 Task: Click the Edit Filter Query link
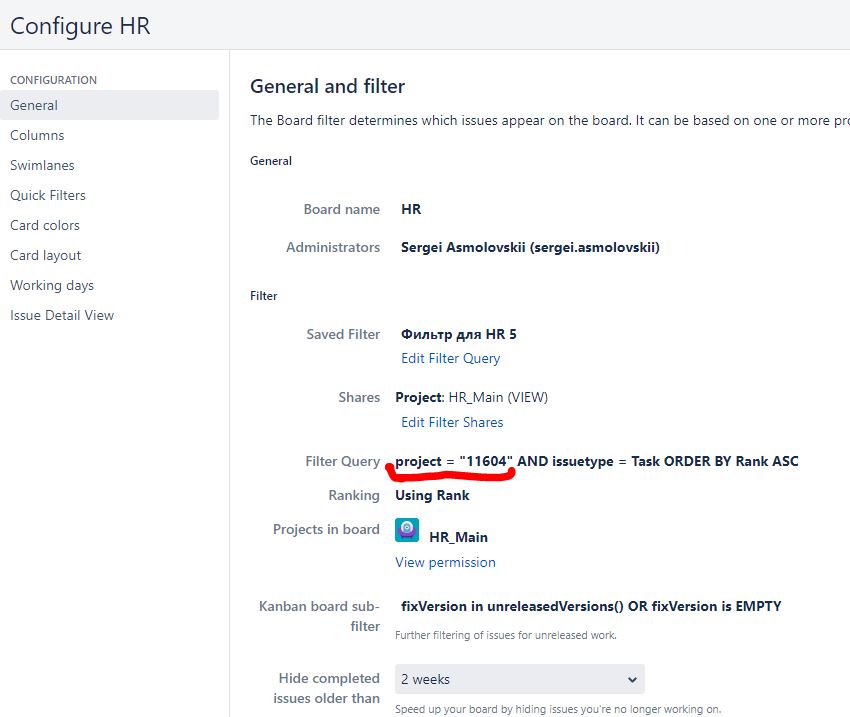click(450, 358)
